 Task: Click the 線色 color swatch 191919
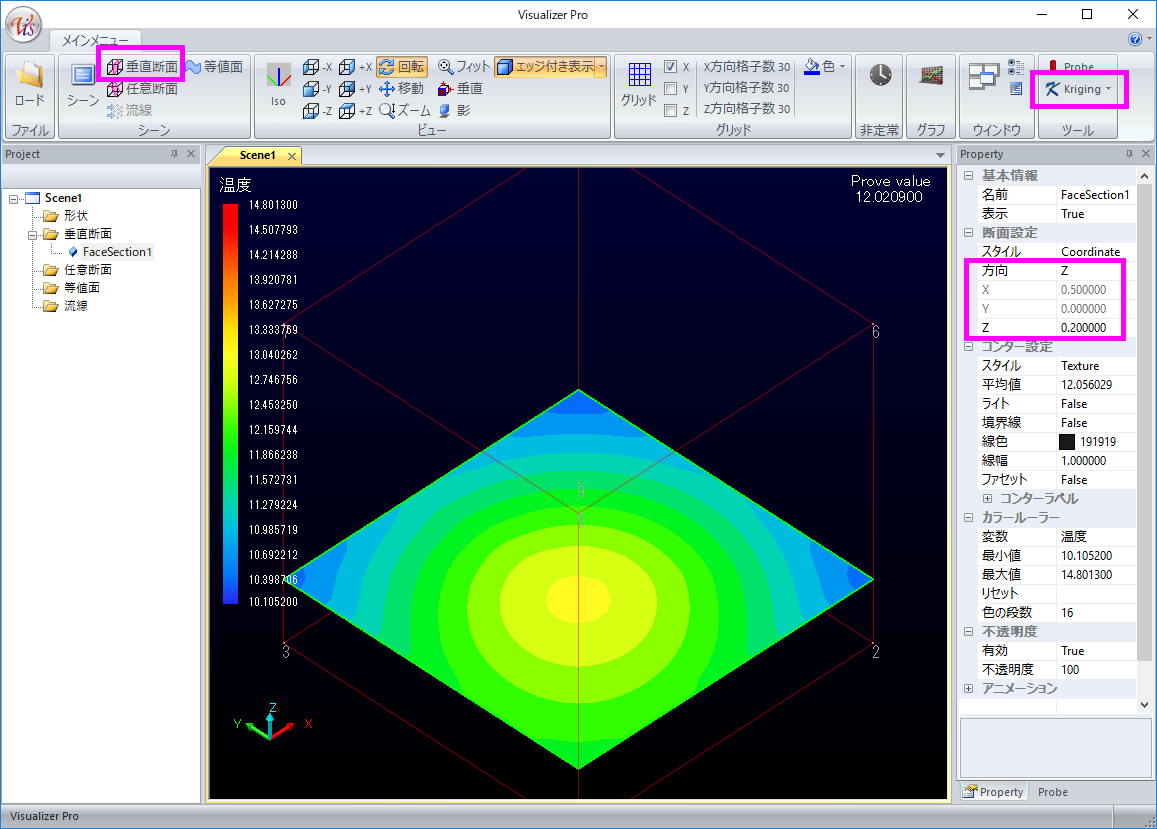click(1067, 441)
